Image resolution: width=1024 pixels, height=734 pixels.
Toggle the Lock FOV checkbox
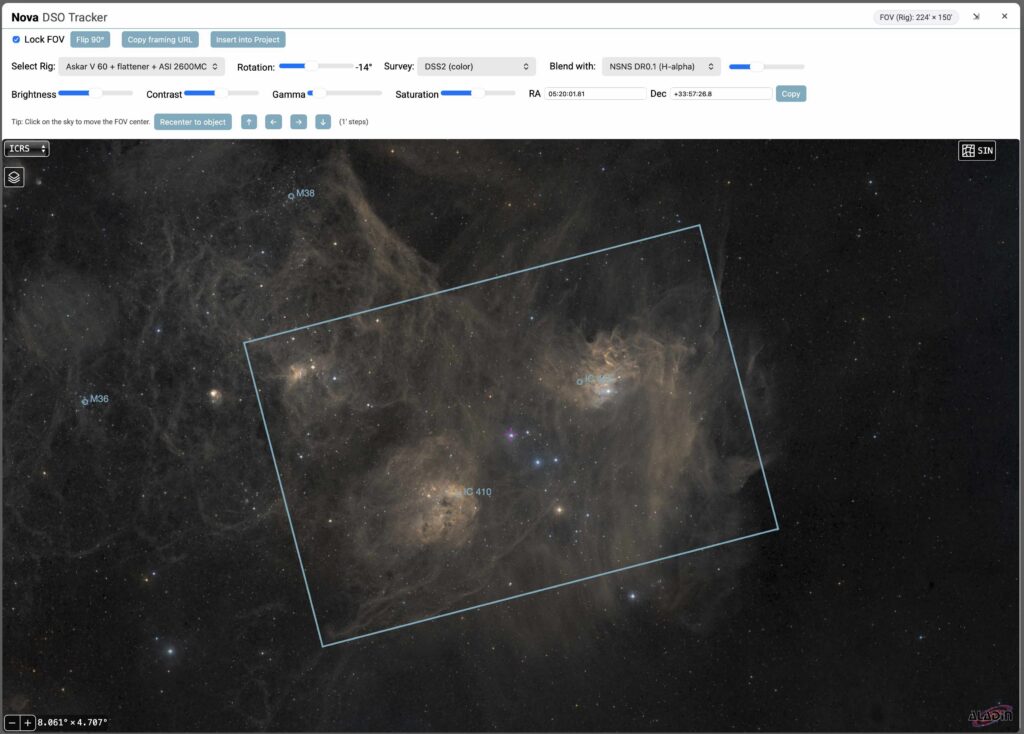[14, 39]
